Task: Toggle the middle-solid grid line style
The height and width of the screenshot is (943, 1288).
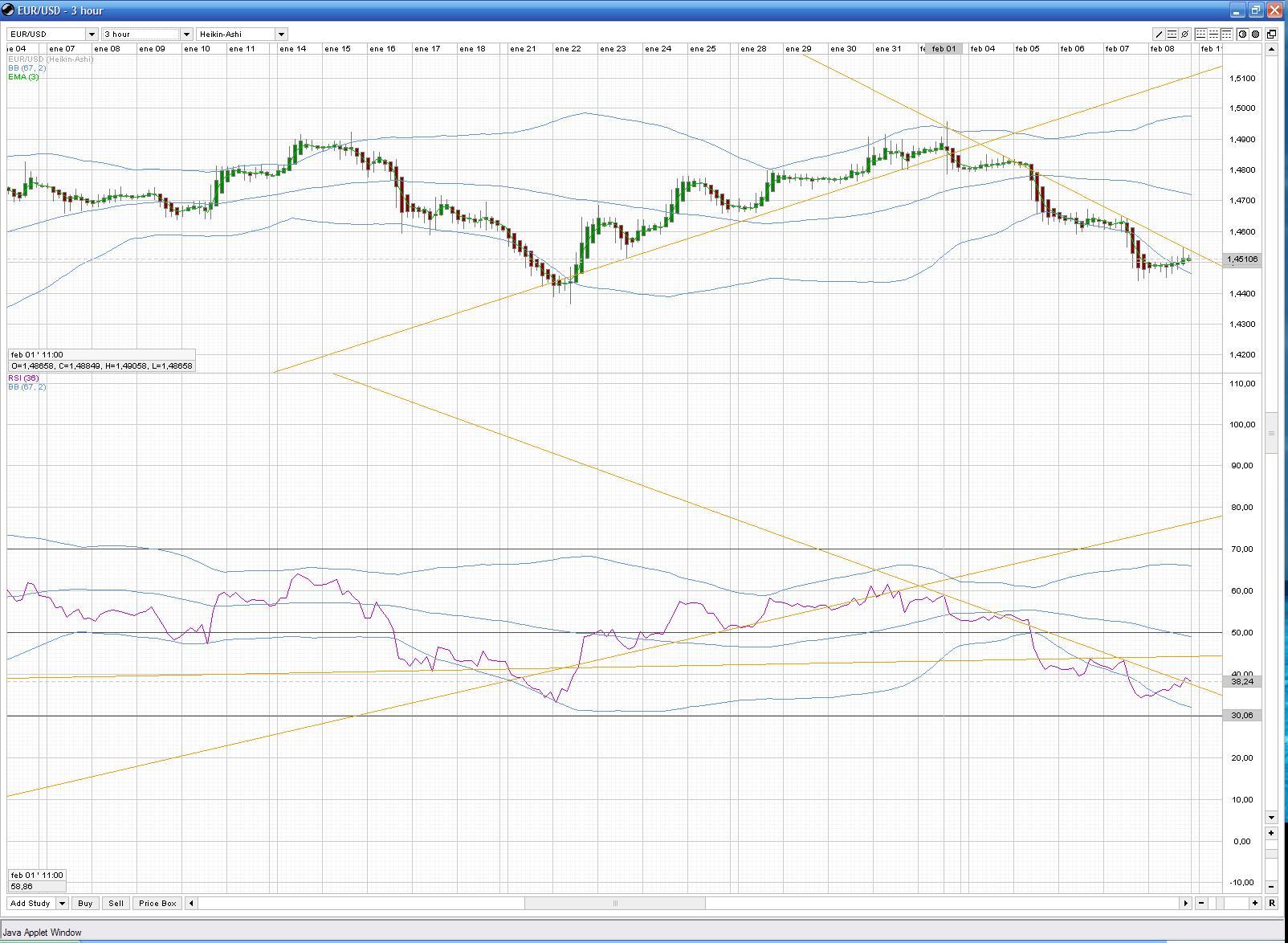Action: pyautogui.click(x=1214, y=34)
